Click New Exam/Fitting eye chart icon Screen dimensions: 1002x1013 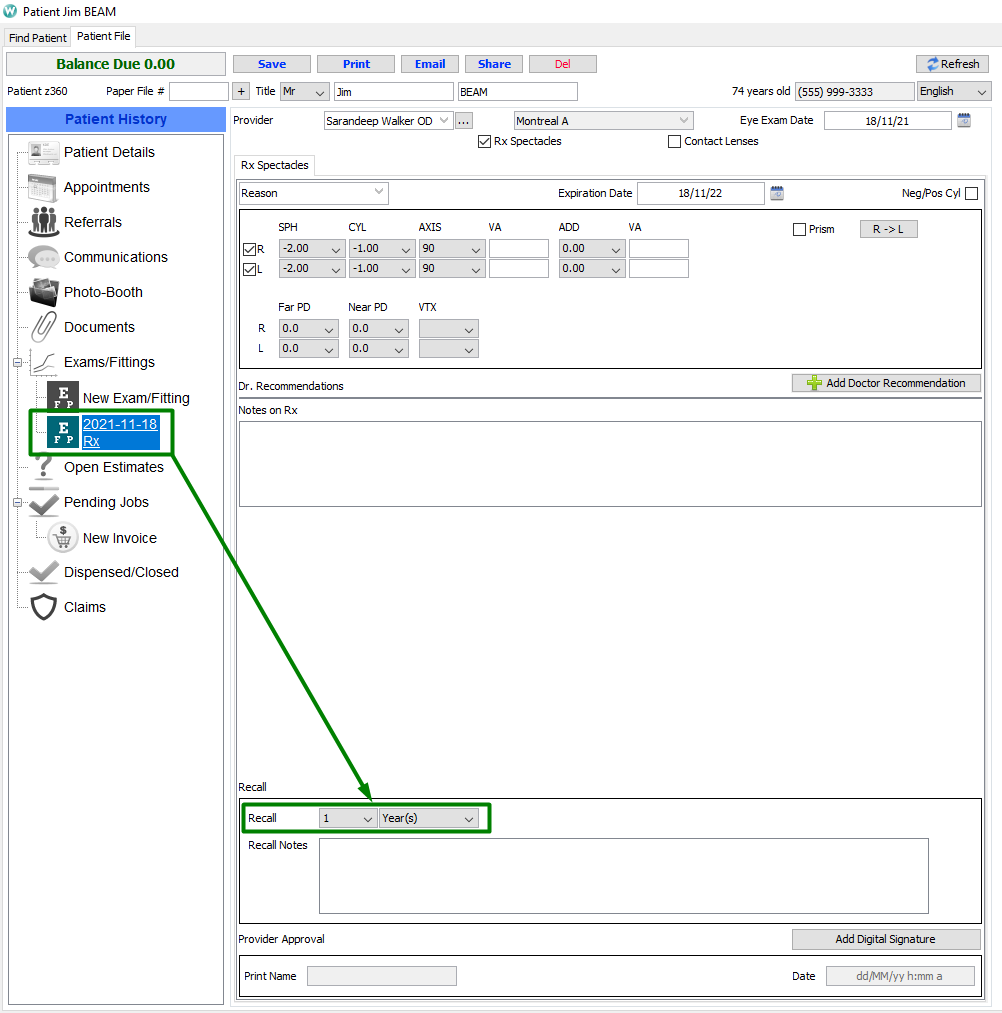tap(63, 397)
